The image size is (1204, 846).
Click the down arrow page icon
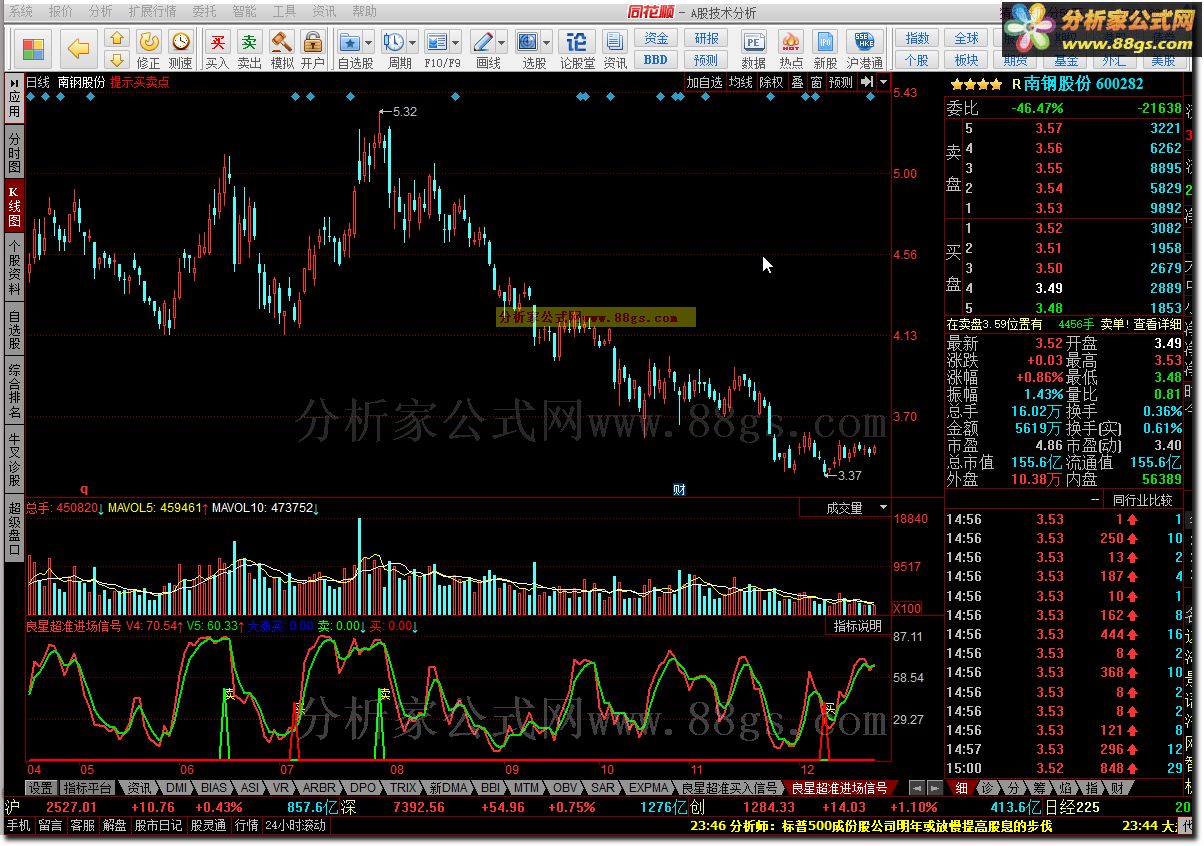click(116, 60)
